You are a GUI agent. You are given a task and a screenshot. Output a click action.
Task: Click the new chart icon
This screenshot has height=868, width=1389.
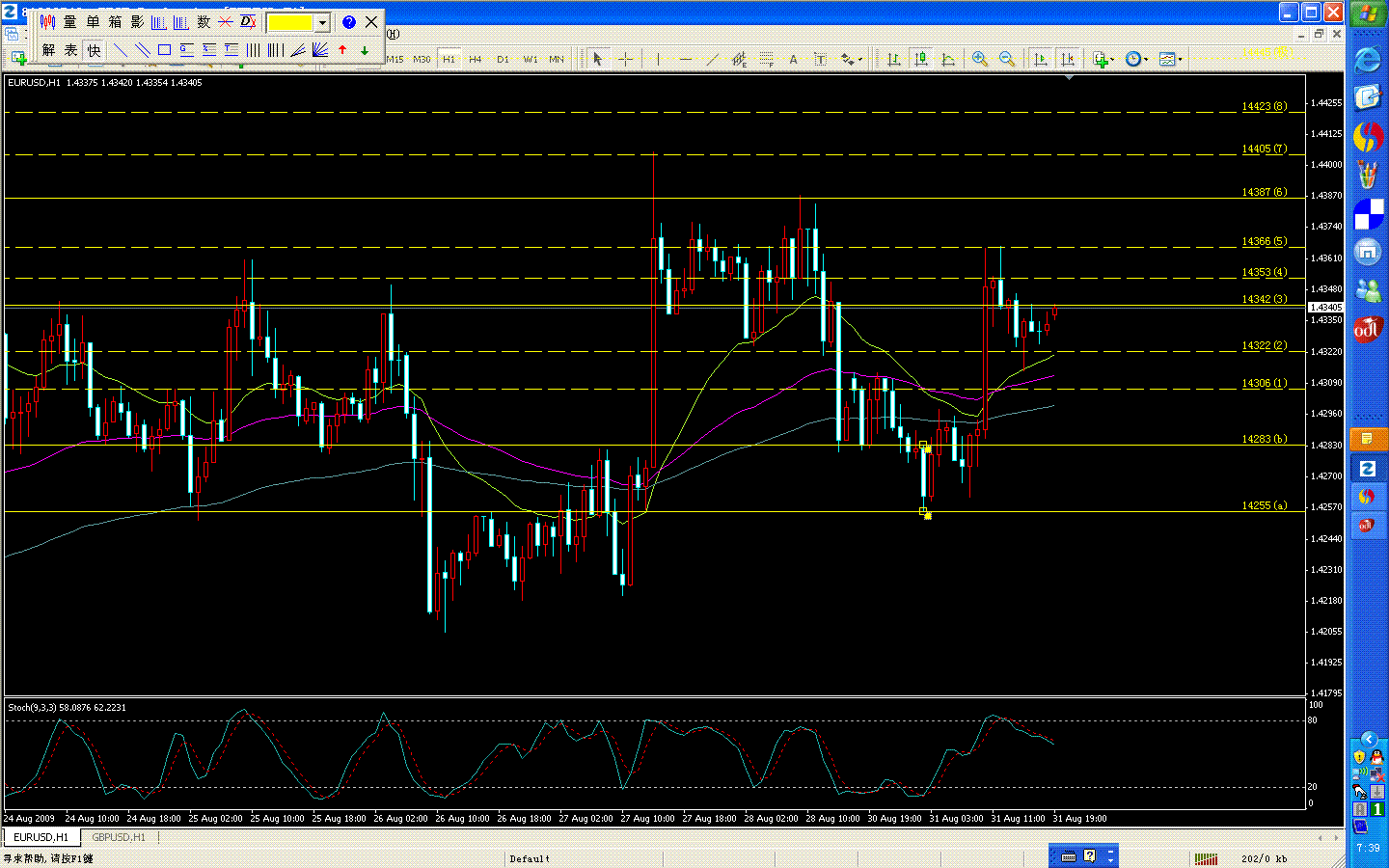tap(17, 60)
